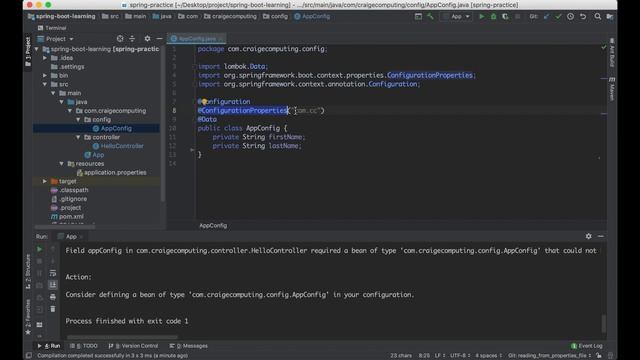Expand the bin folder
640x360 pixels.
pos(45,76)
